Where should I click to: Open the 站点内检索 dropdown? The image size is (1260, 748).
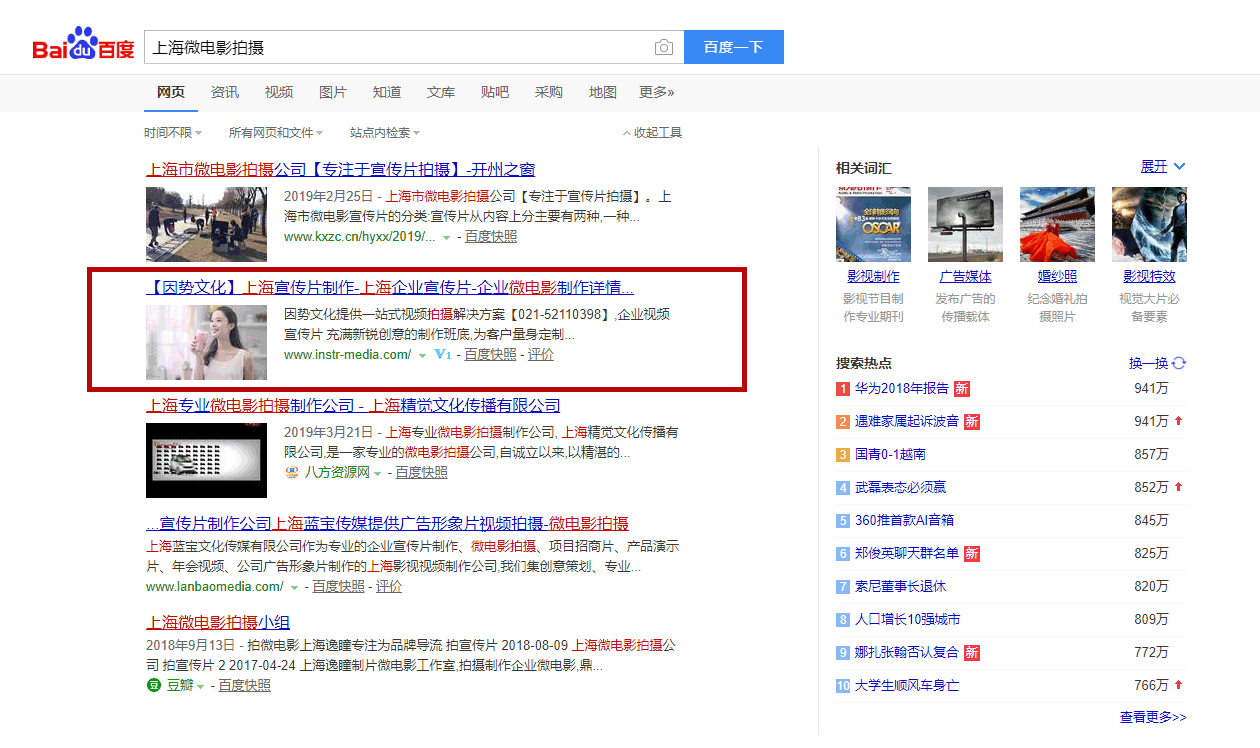[385, 132]
